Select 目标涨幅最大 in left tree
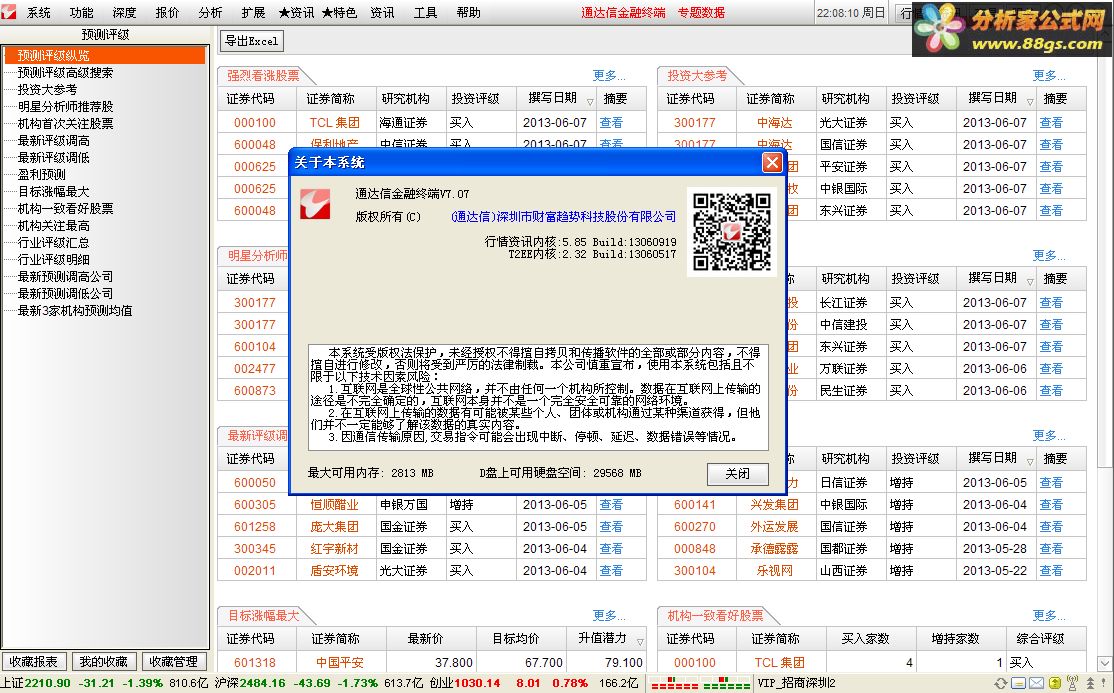 (53, 192)
